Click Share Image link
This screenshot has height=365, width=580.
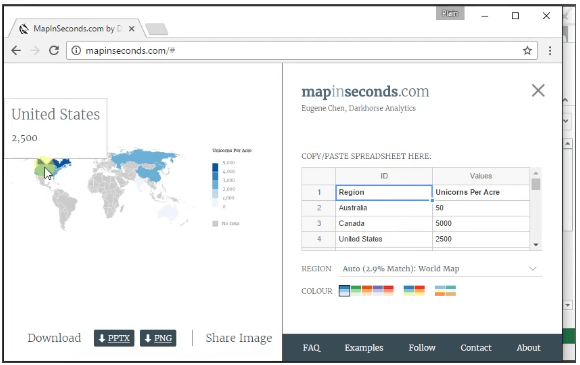pyautogui.click(x=239, y=338)
